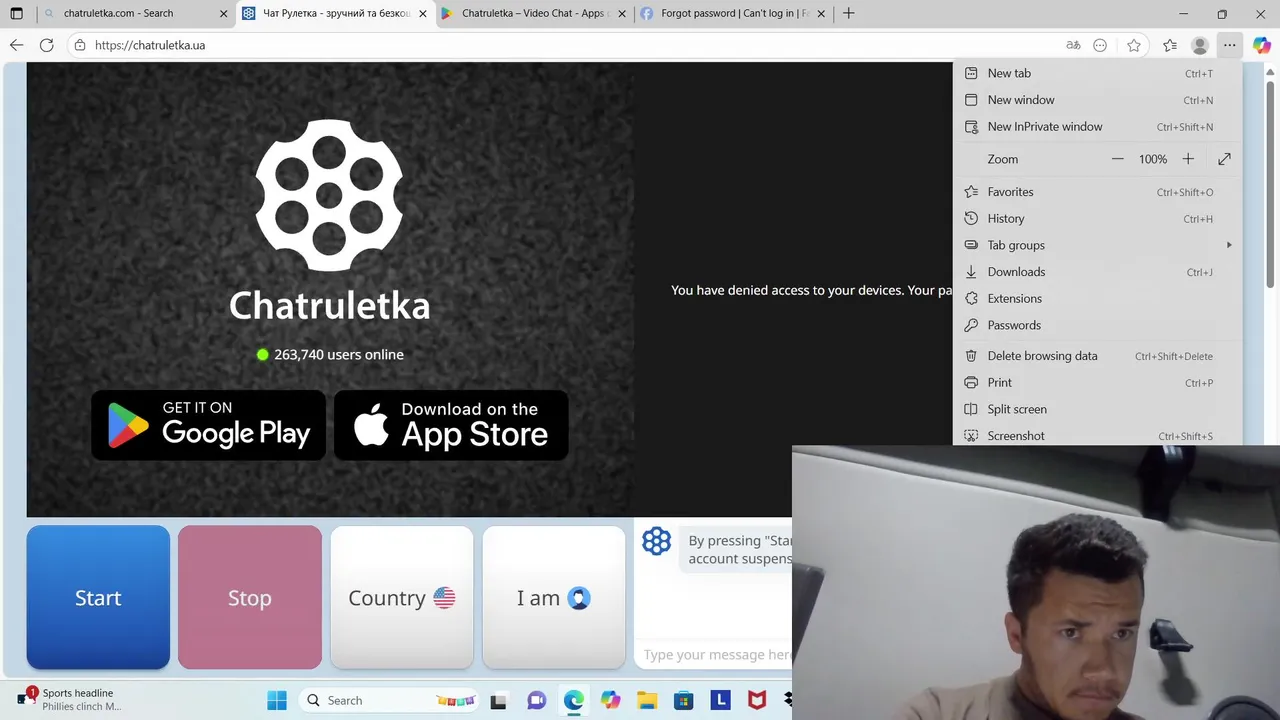Open Copilot from the browser toolbar
The height and width of the screenshot is (720, 1280).
click(1262, 45)
